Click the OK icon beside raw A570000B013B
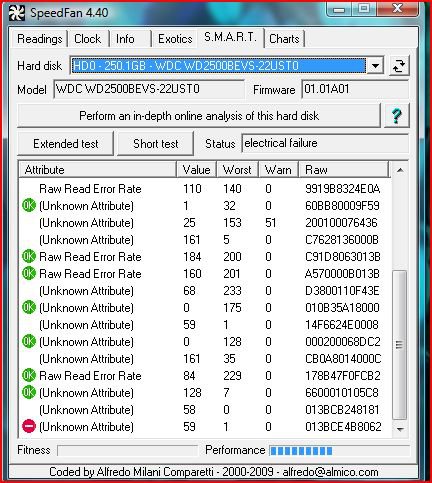432x483 pixels. (29, 274)
